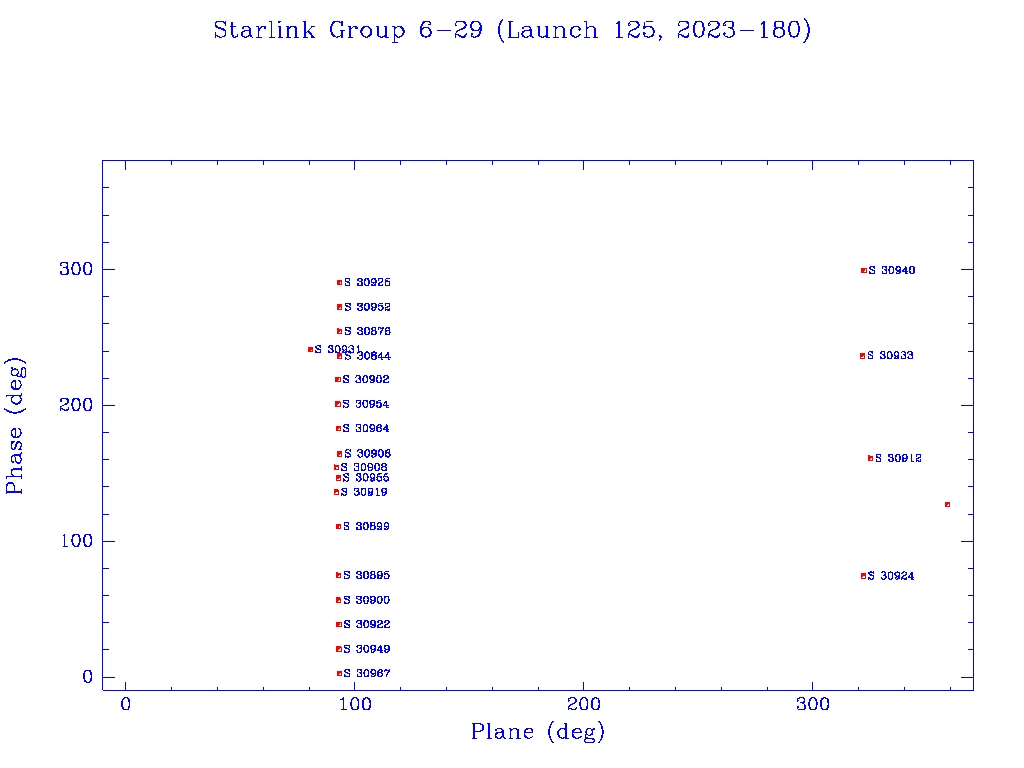Click the S 30967 data point marker
Image resolution: width=1024 pixels, height=768 pixels.
point(339,674)
